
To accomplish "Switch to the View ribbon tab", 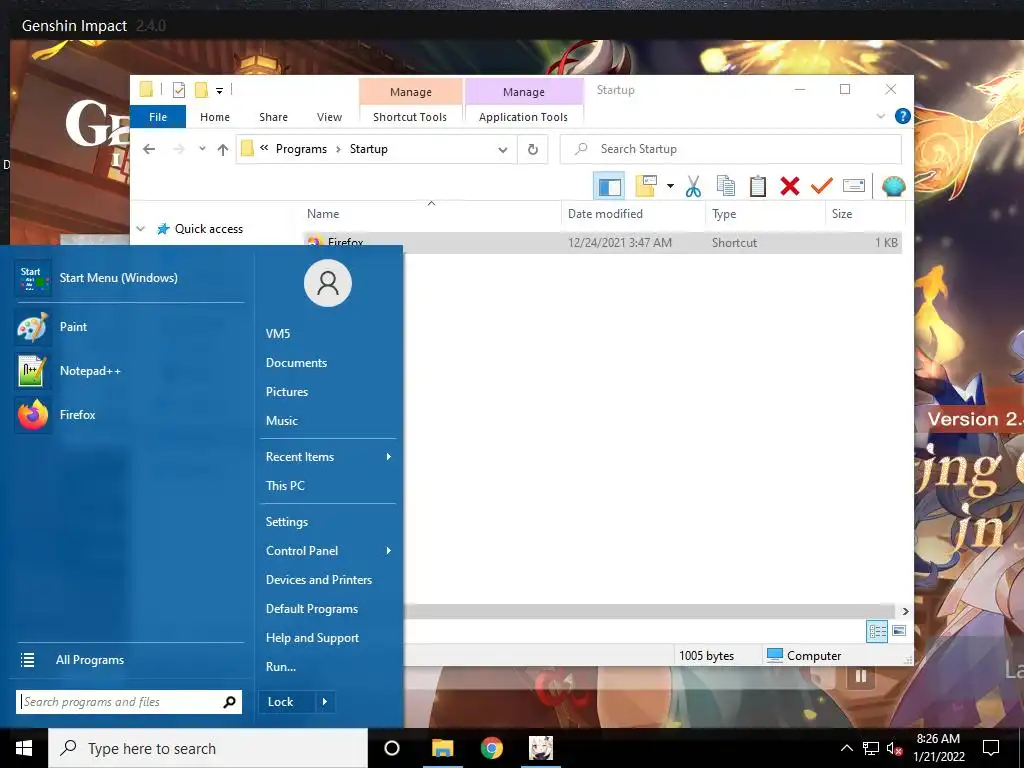I will coord(329,117).
